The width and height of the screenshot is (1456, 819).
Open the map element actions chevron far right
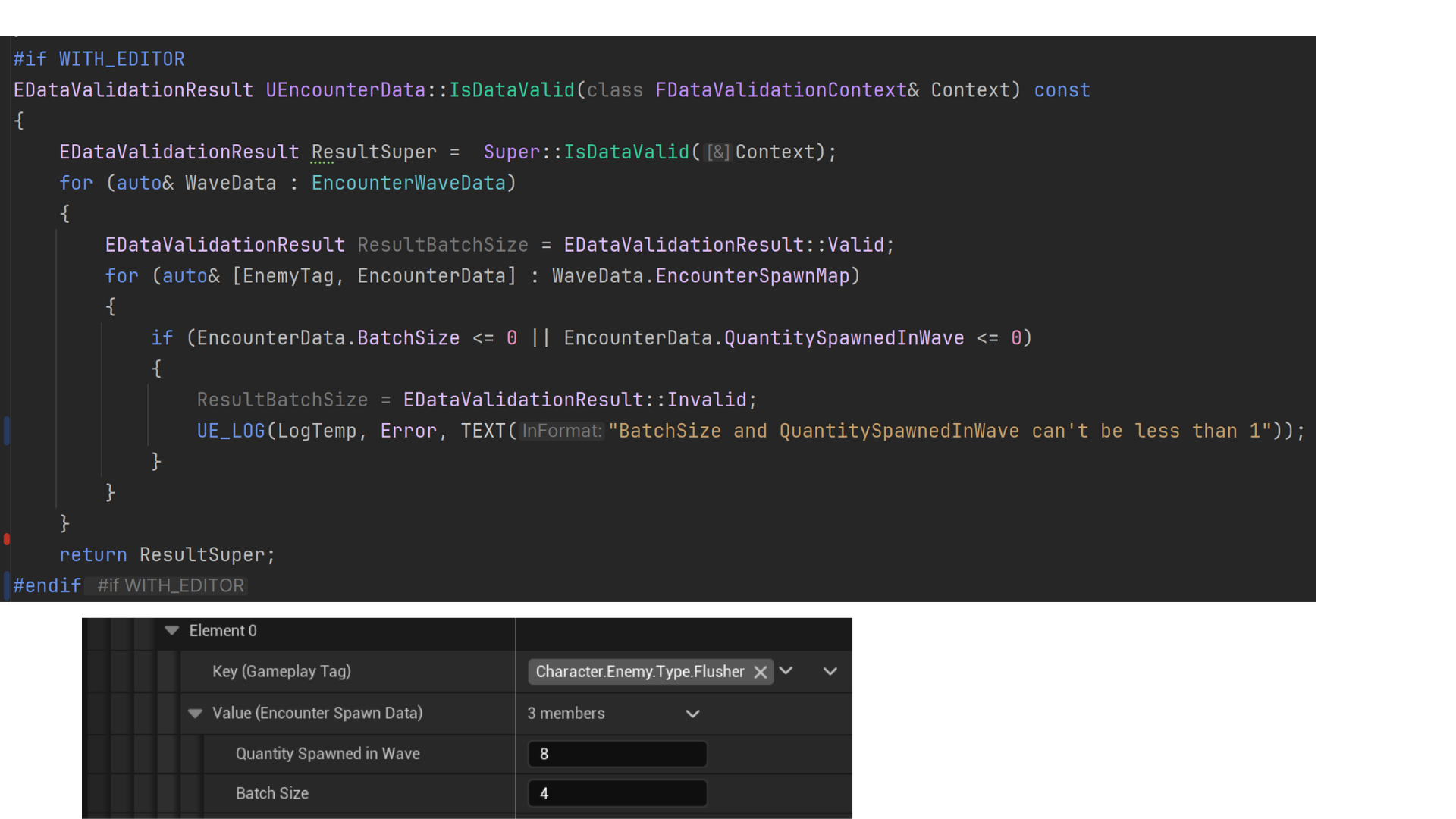tap(830, 672)
